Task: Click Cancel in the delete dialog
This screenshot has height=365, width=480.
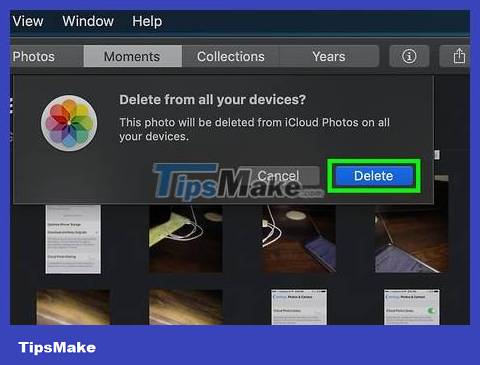Action: pyautogui.click(x=278, y=176)
